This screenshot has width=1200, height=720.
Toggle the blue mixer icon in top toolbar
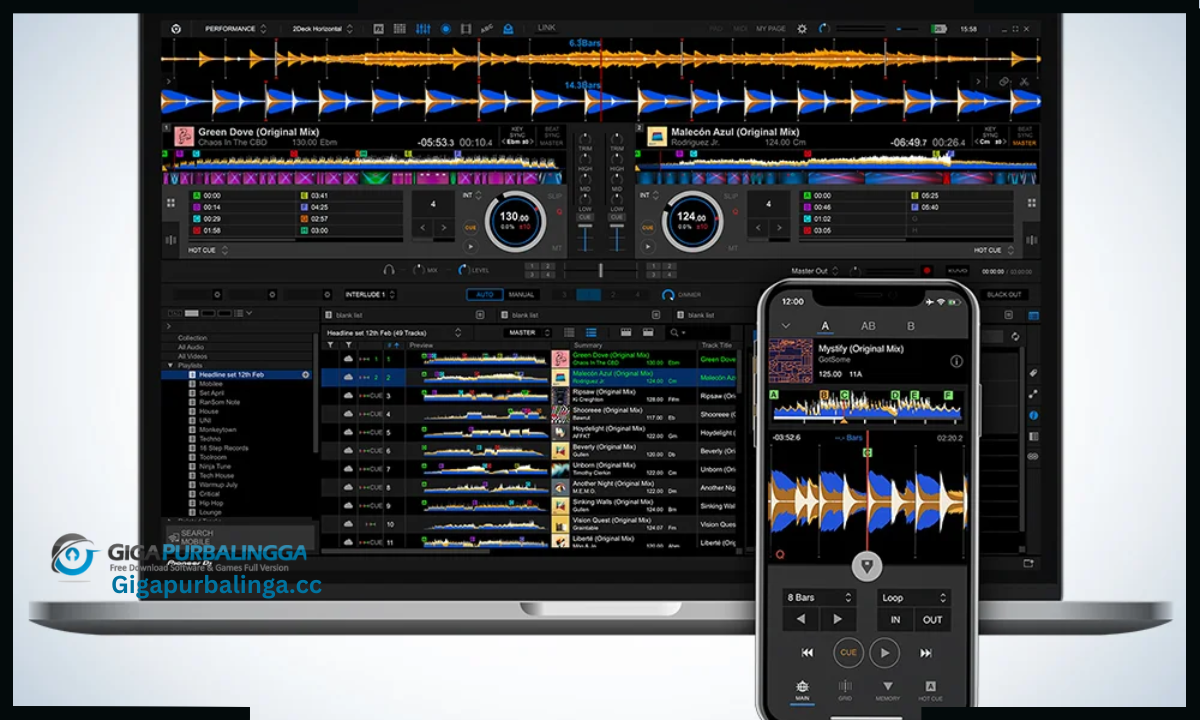(x=423, y=29)
